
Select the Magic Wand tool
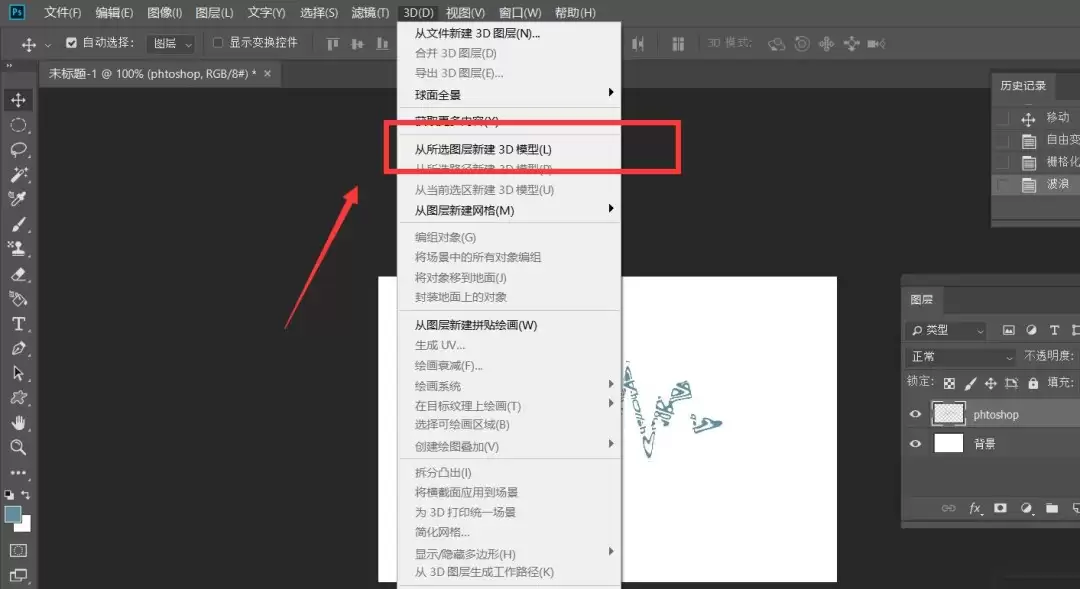coord(19,174)
